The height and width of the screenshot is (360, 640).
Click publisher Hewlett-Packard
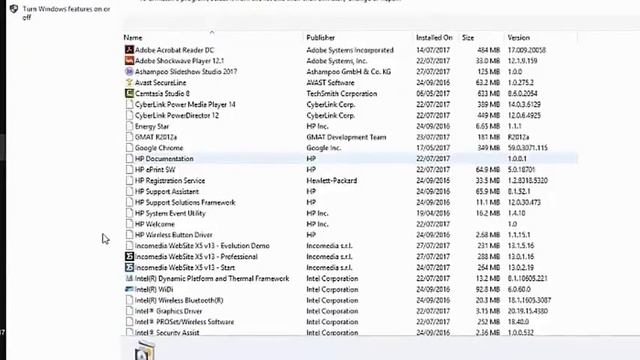pos(331,180)
